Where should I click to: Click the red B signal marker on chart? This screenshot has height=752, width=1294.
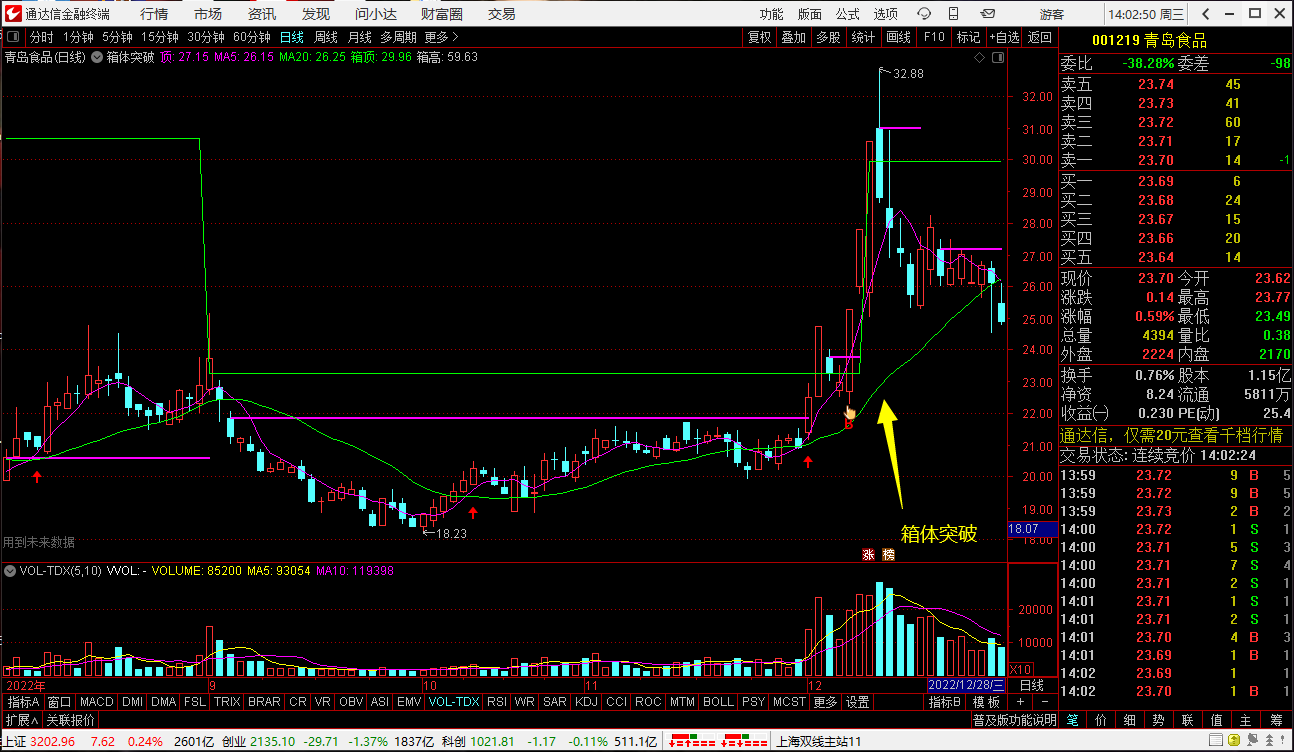[848, 425]
